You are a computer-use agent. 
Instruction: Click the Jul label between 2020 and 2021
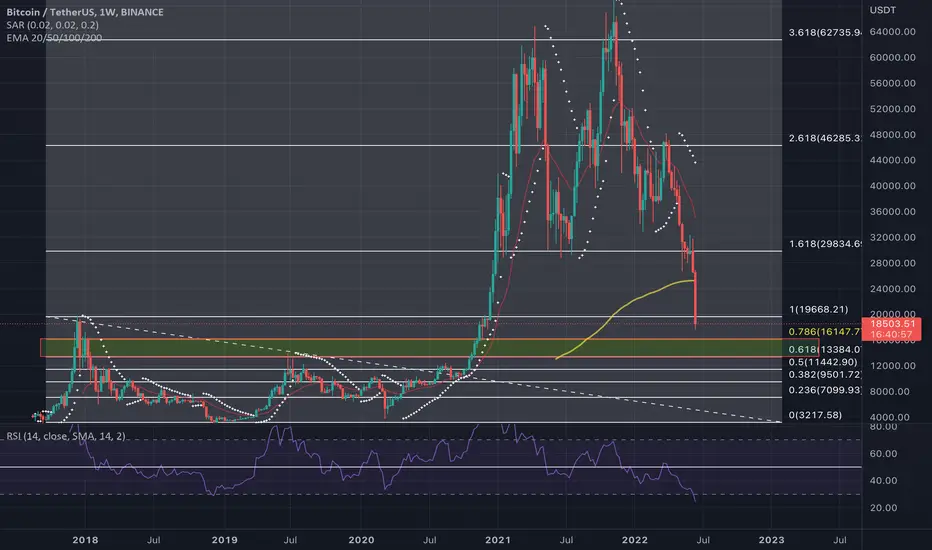[x=429, y=540]
